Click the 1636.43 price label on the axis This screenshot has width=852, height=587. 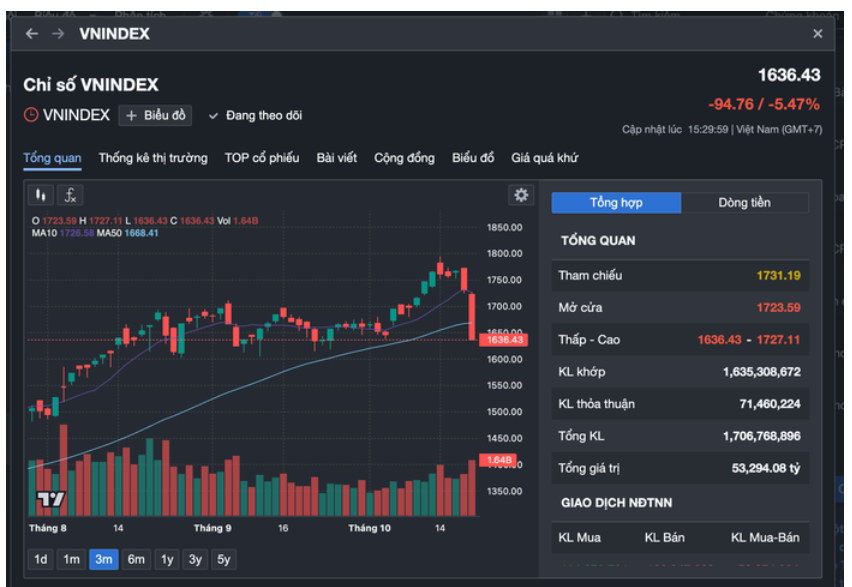[x=504, y=340]
